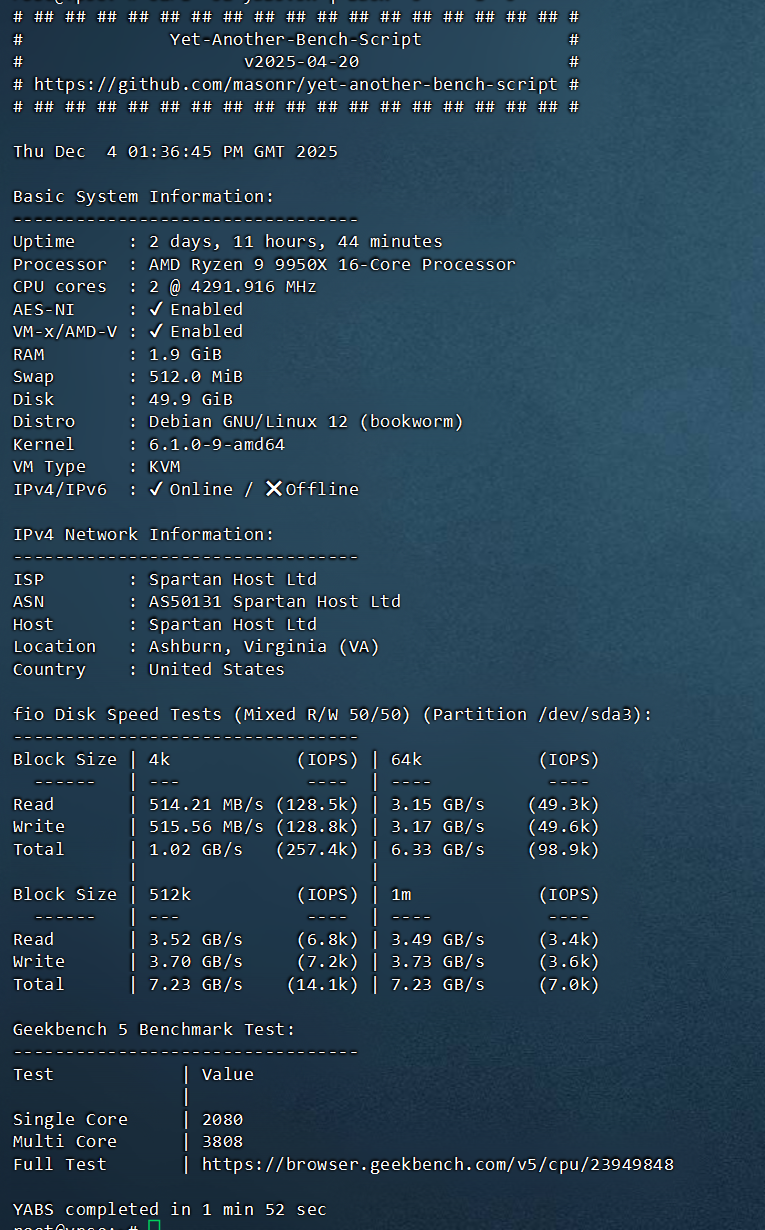Click the AS50131 Spartan Host Ltd ASN value
765x1230 pixels.
[x=274, y=601]
